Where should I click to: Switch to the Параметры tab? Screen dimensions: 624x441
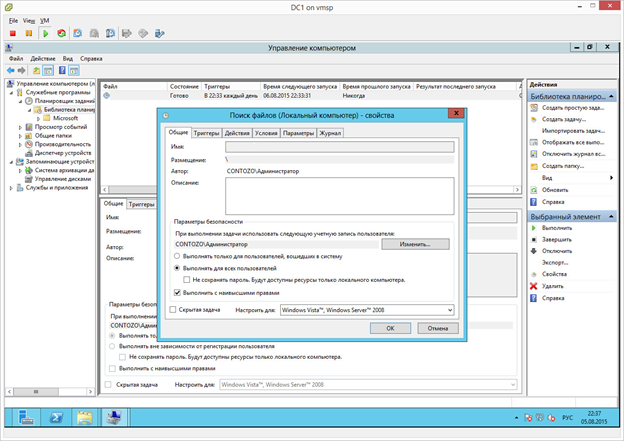click(x=298, y=133)
